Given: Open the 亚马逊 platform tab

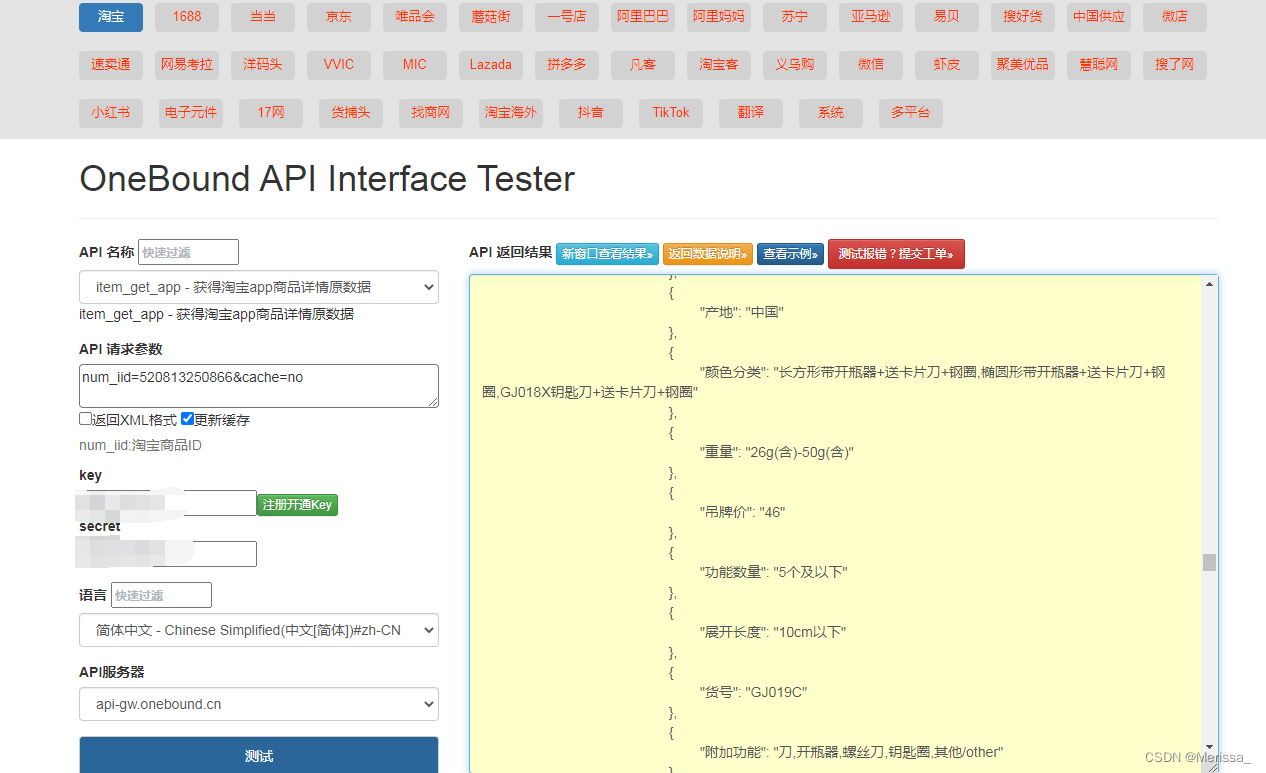Looking at the screenshot, I should click(x=871, y=17).
